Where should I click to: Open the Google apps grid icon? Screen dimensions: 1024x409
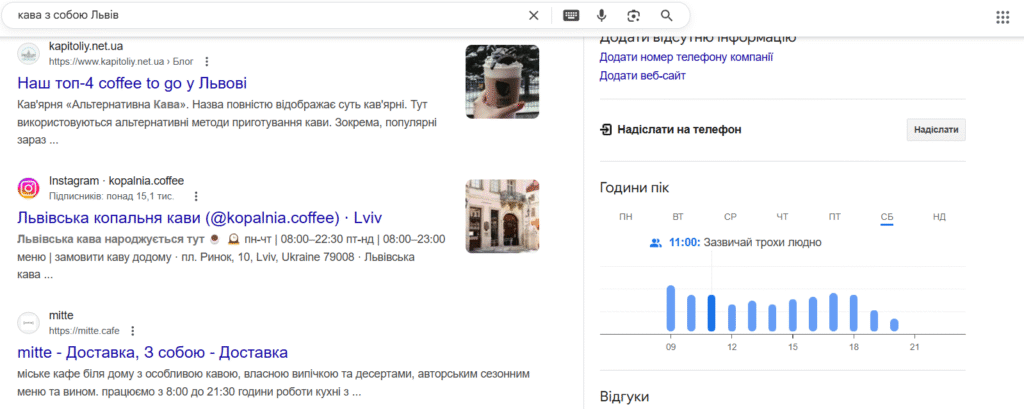1002,17
